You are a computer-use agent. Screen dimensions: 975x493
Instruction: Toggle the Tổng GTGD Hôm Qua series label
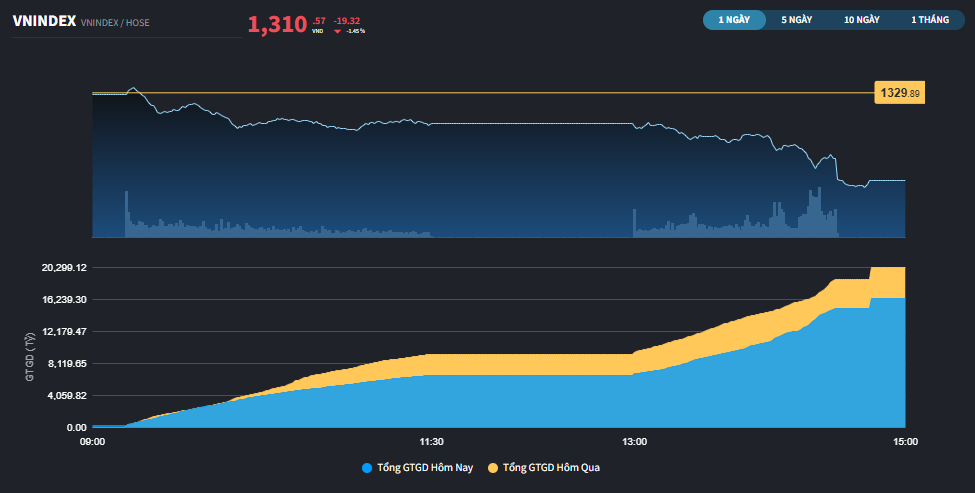[x=551, y=467]
